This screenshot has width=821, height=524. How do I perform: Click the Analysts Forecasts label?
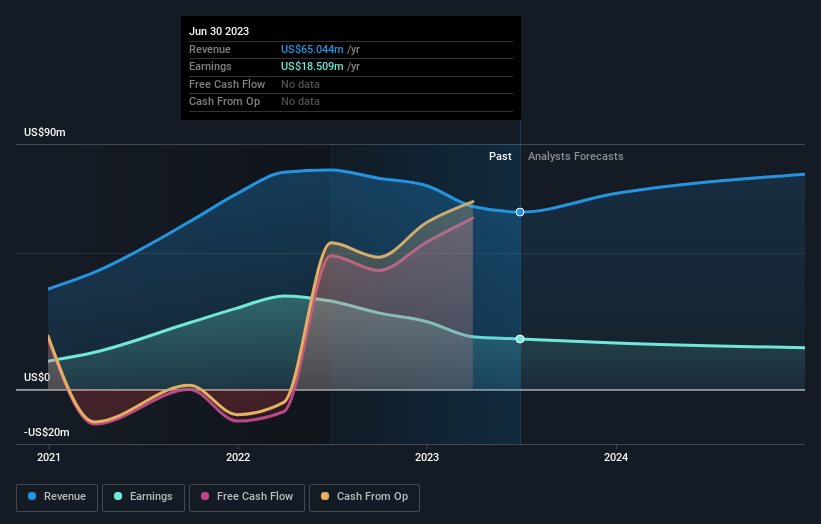click(575, 157)
